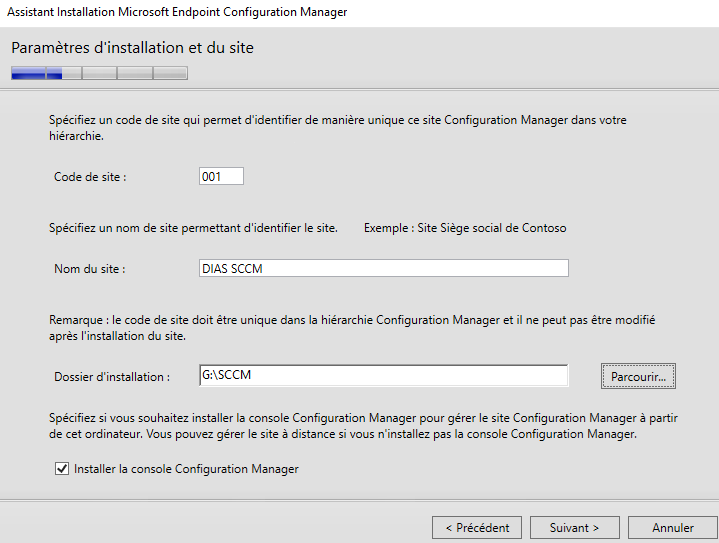
Task: Continue with the Suivant button
Action: tap(574, 527)
